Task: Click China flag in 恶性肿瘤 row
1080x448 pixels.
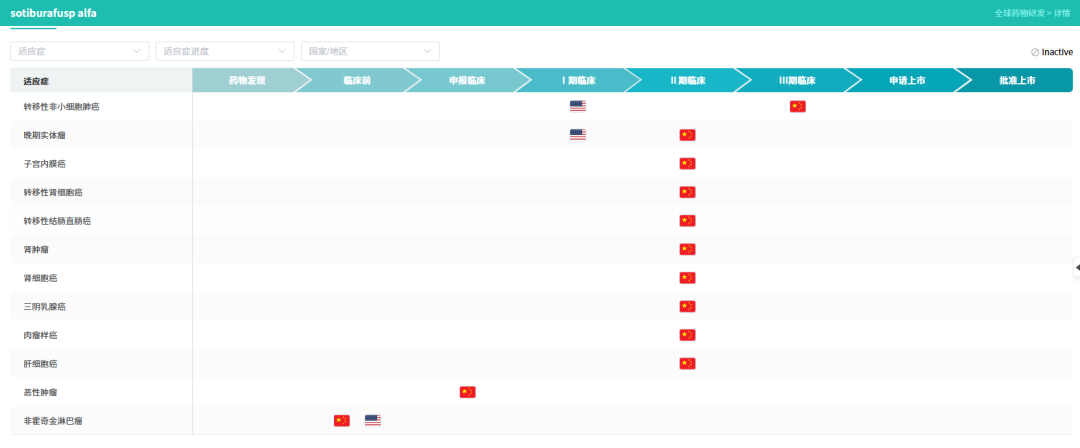Action: 467,392
